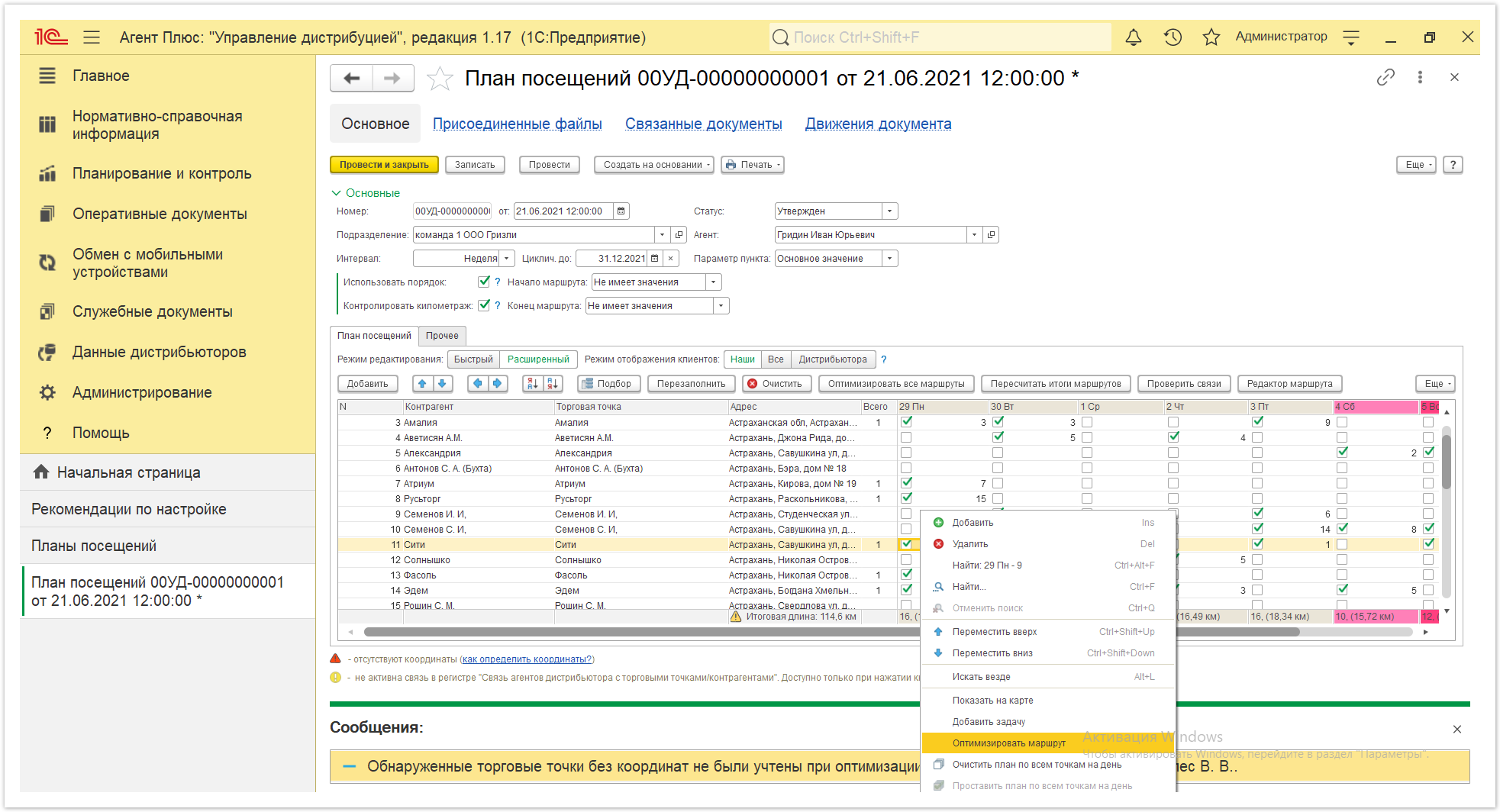Add the document to favorites using the star

440,79
